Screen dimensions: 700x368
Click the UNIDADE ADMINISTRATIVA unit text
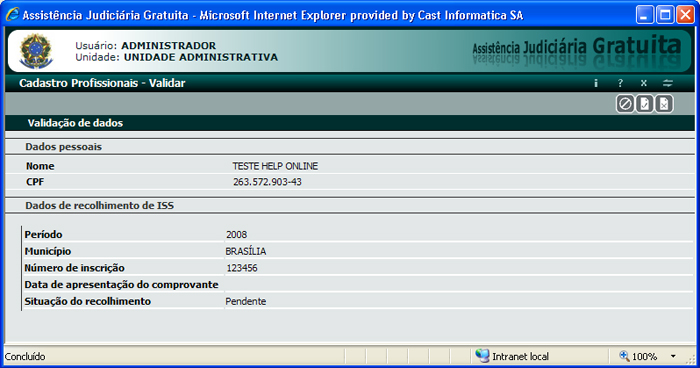(201, 57)
